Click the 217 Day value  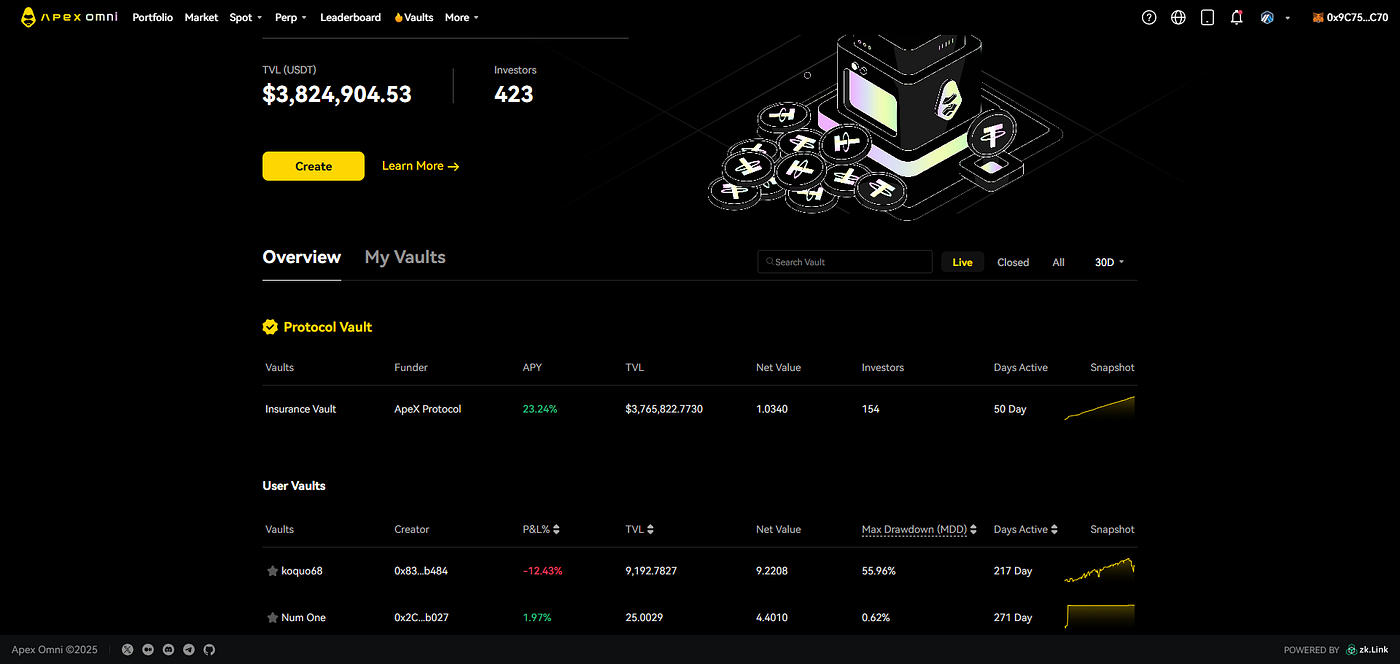click(x=1012, y=571)
